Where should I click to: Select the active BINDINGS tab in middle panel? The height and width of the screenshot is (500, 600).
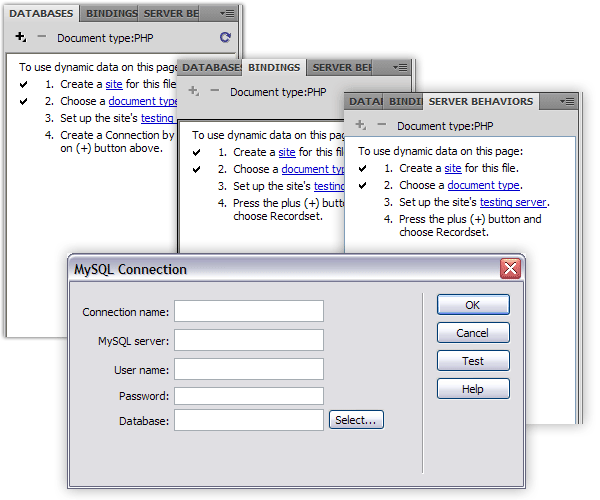click(274, 68)
